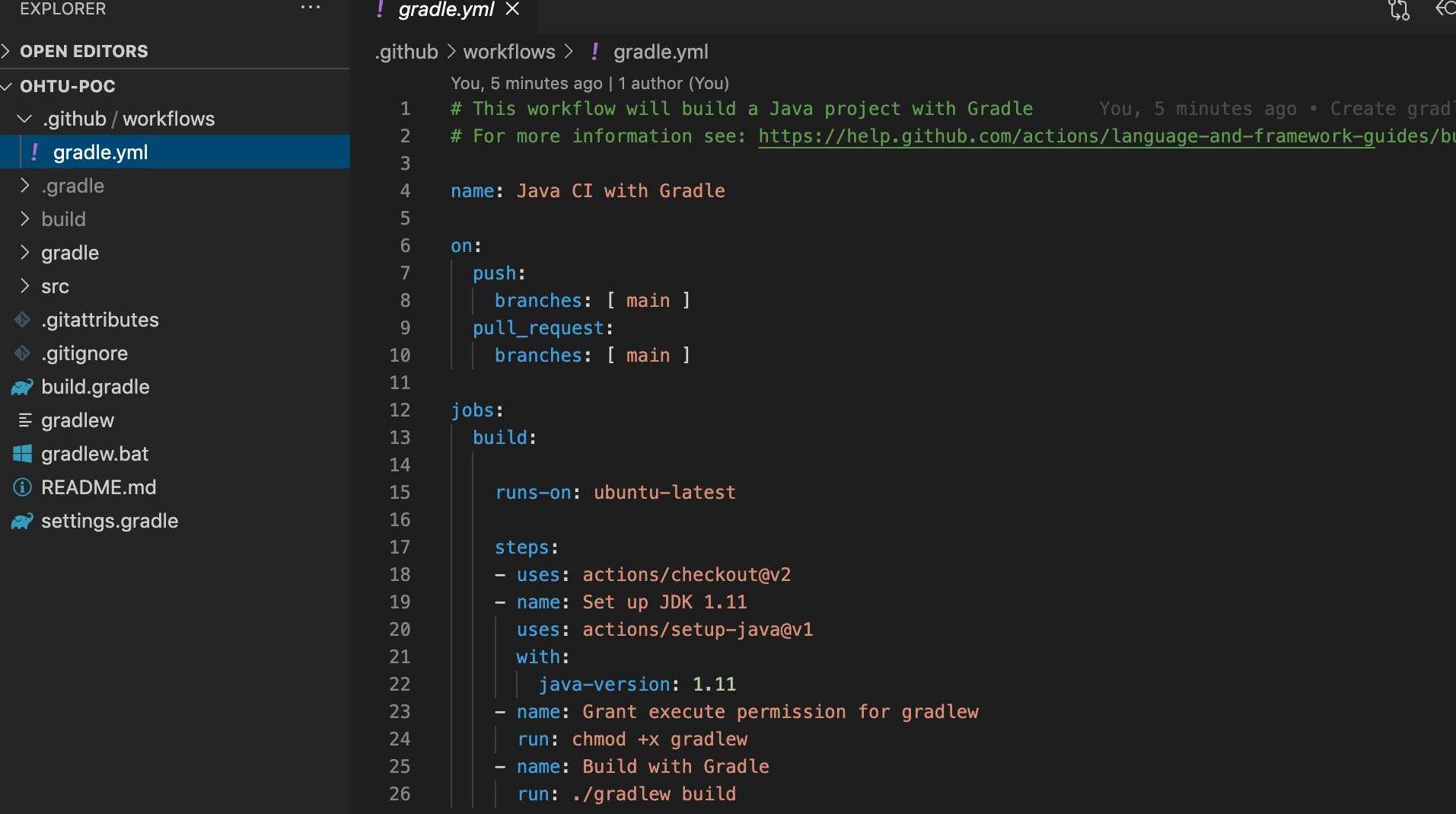Click the workflows breadcrumb segment
This screenshot has width=1456, height=814.
coord(509,52)
